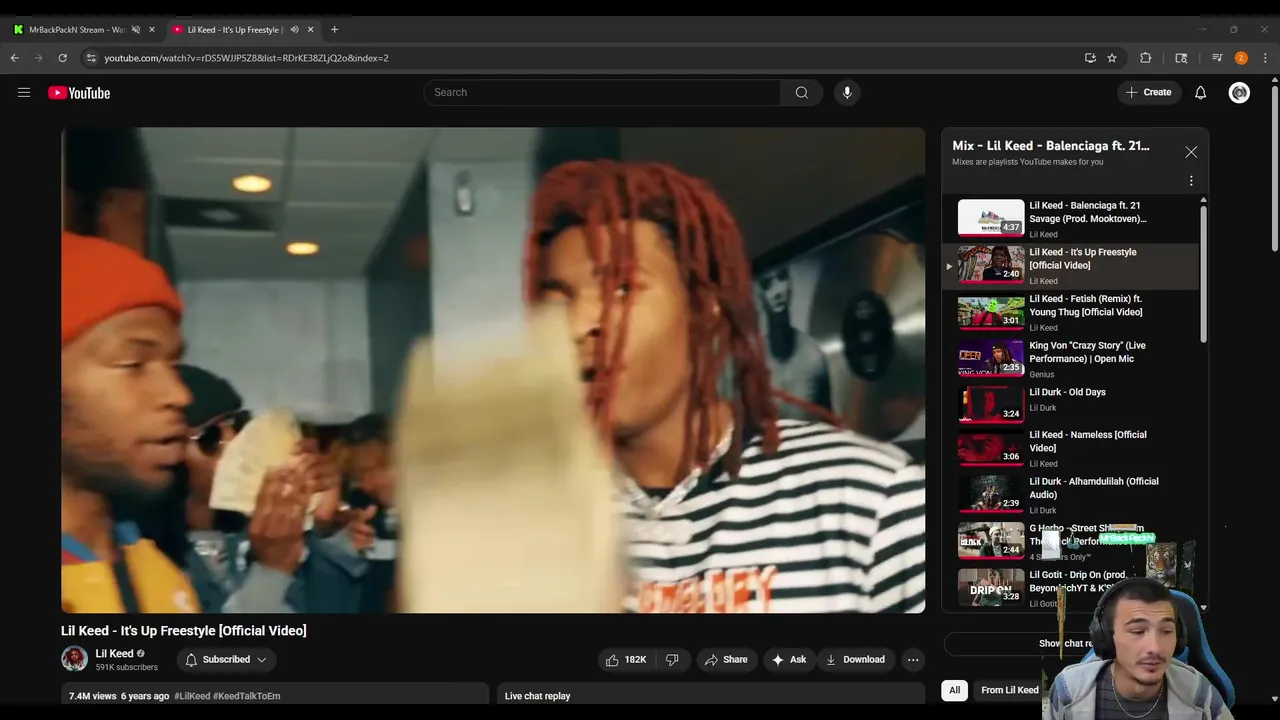
Task: Open the Live chat replay panel
Action: pyautogui.click(x=711, y=696)
